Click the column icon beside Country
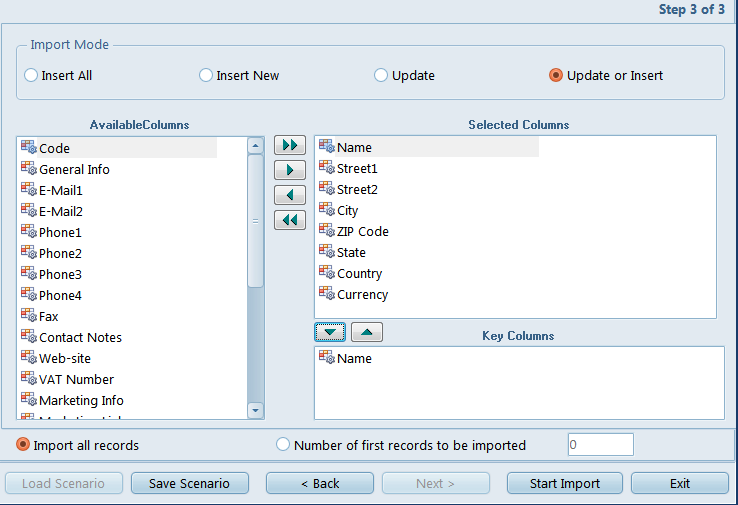Image resolution: width=738 pixels, height=505 pixels. tap(327, 272)
